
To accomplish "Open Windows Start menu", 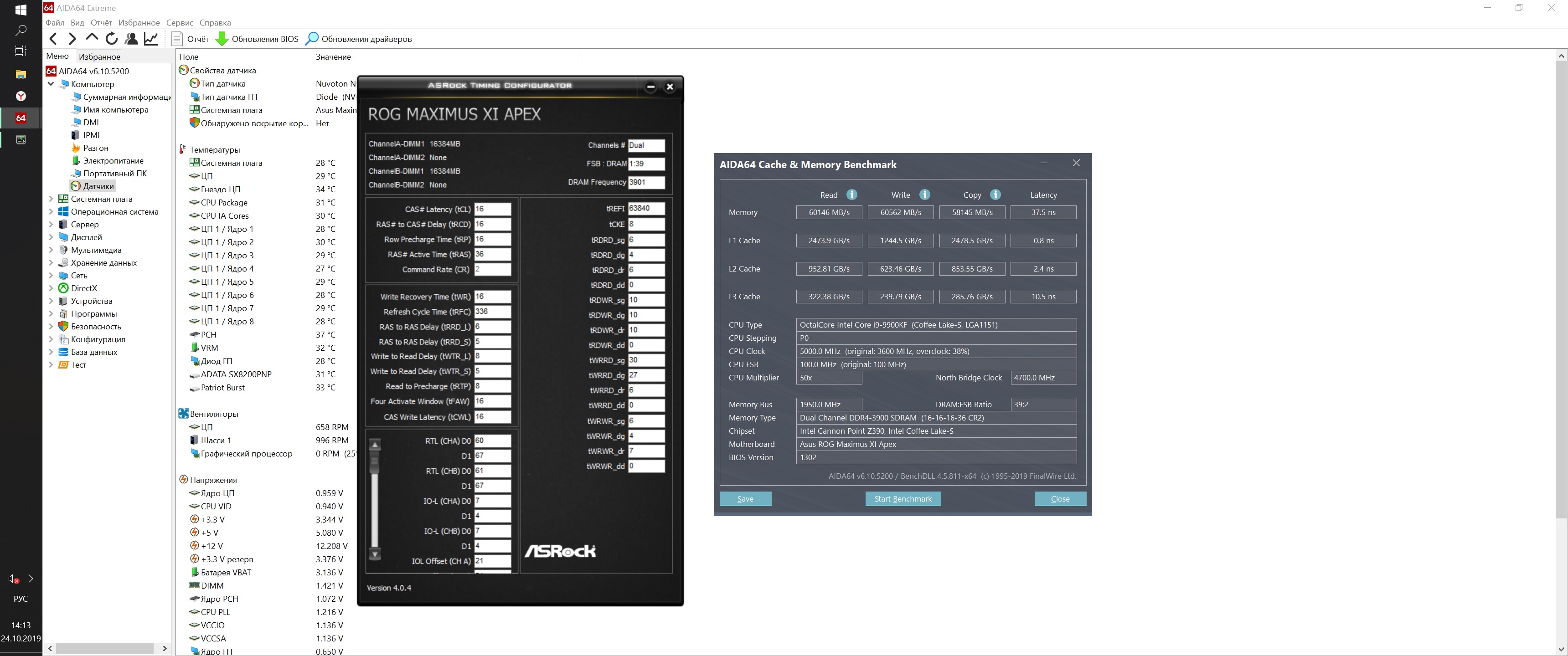I will click(21, 10).
